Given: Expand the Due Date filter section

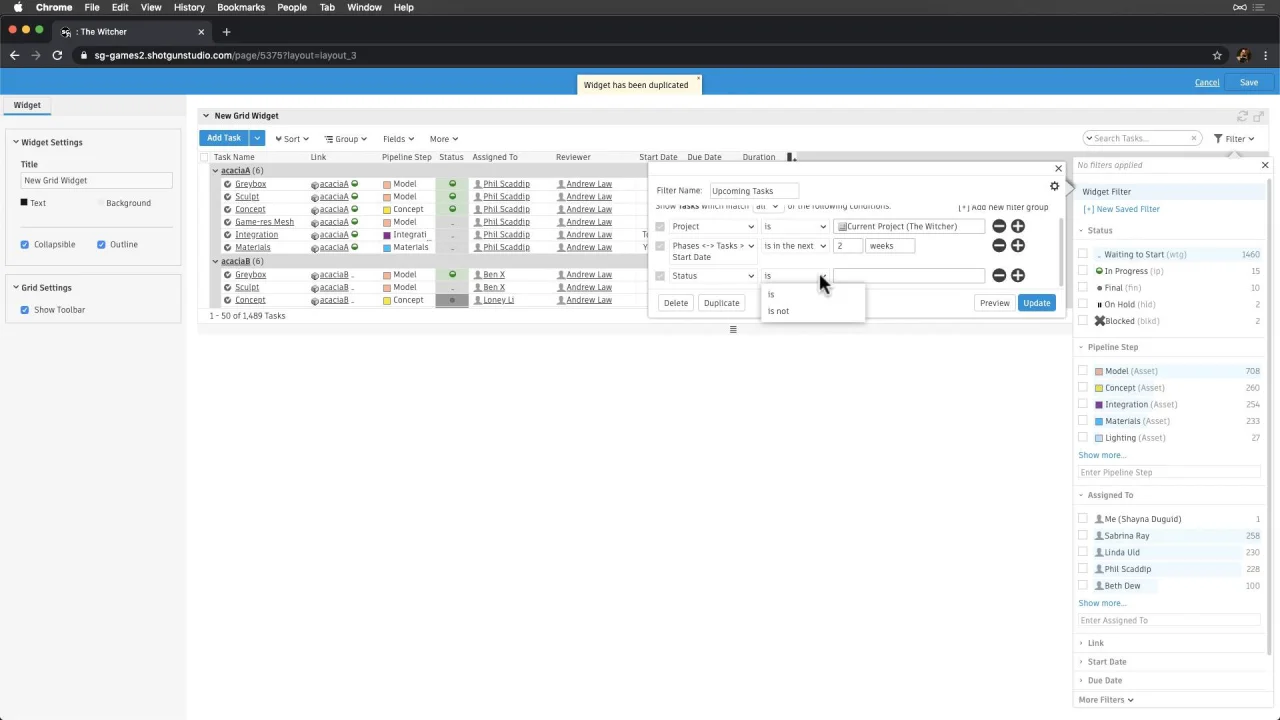Looking at the screenshot, I should pyautogui.click(x=1105, y=680).
